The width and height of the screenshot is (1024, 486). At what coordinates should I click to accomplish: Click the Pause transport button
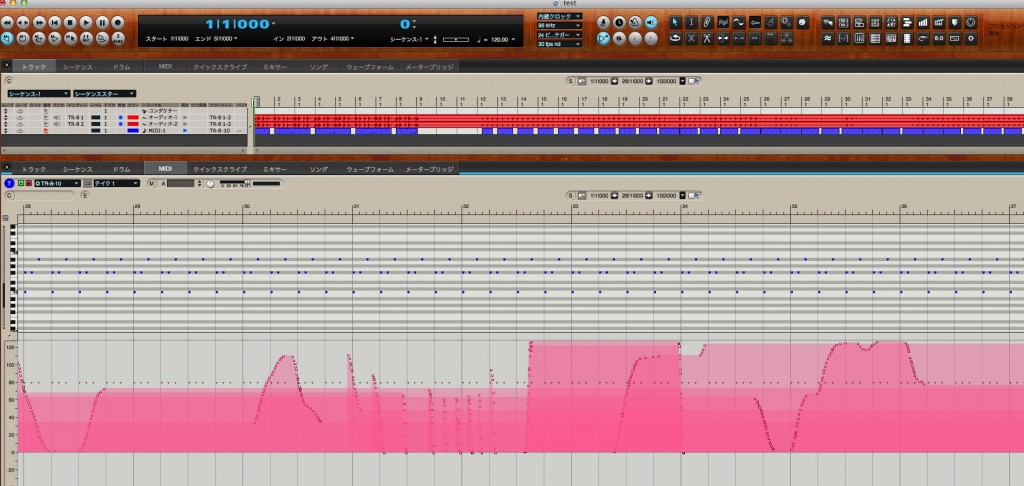point(102,23)
